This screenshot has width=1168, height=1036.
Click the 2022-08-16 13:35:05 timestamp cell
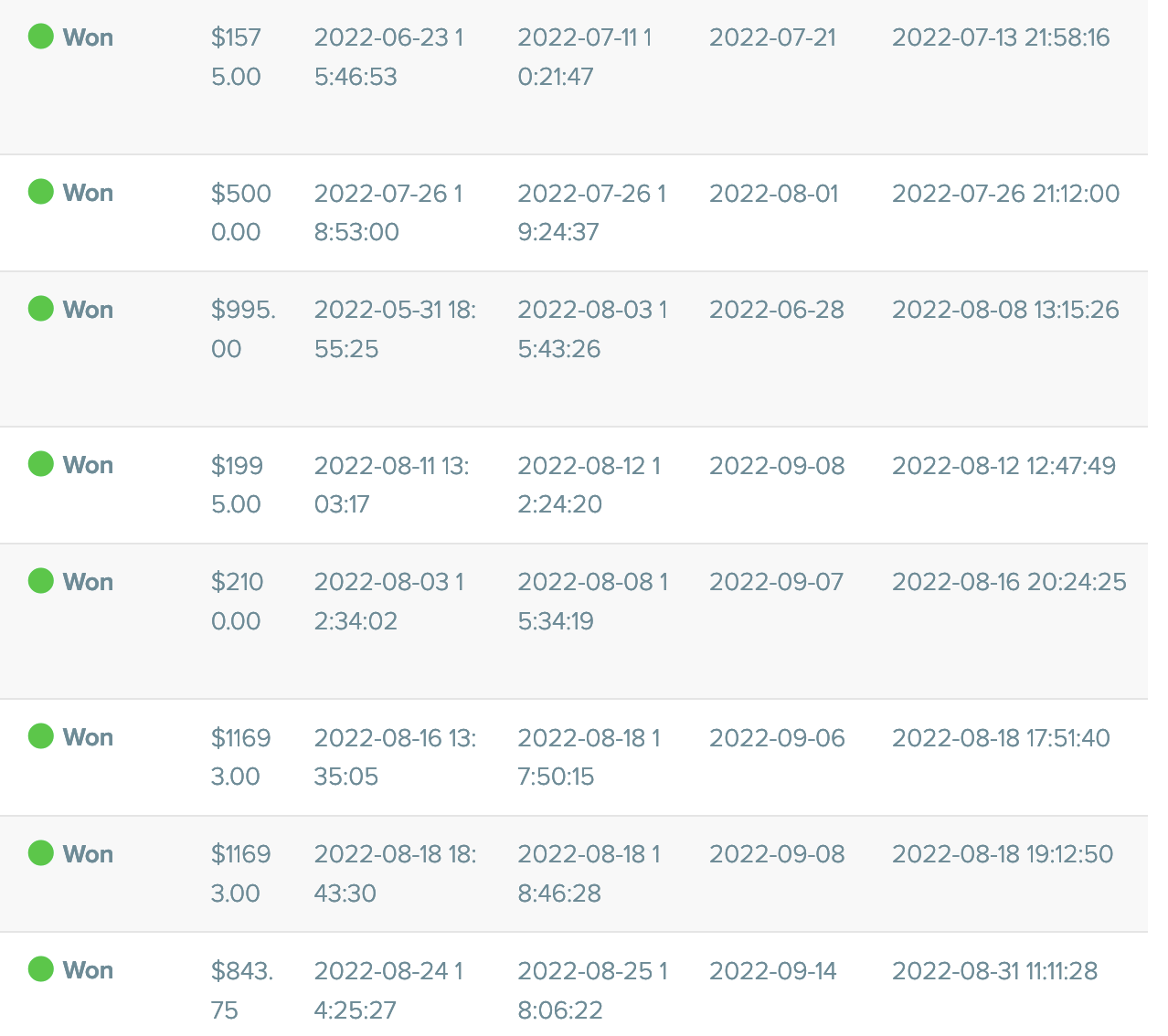coord(395,756)
